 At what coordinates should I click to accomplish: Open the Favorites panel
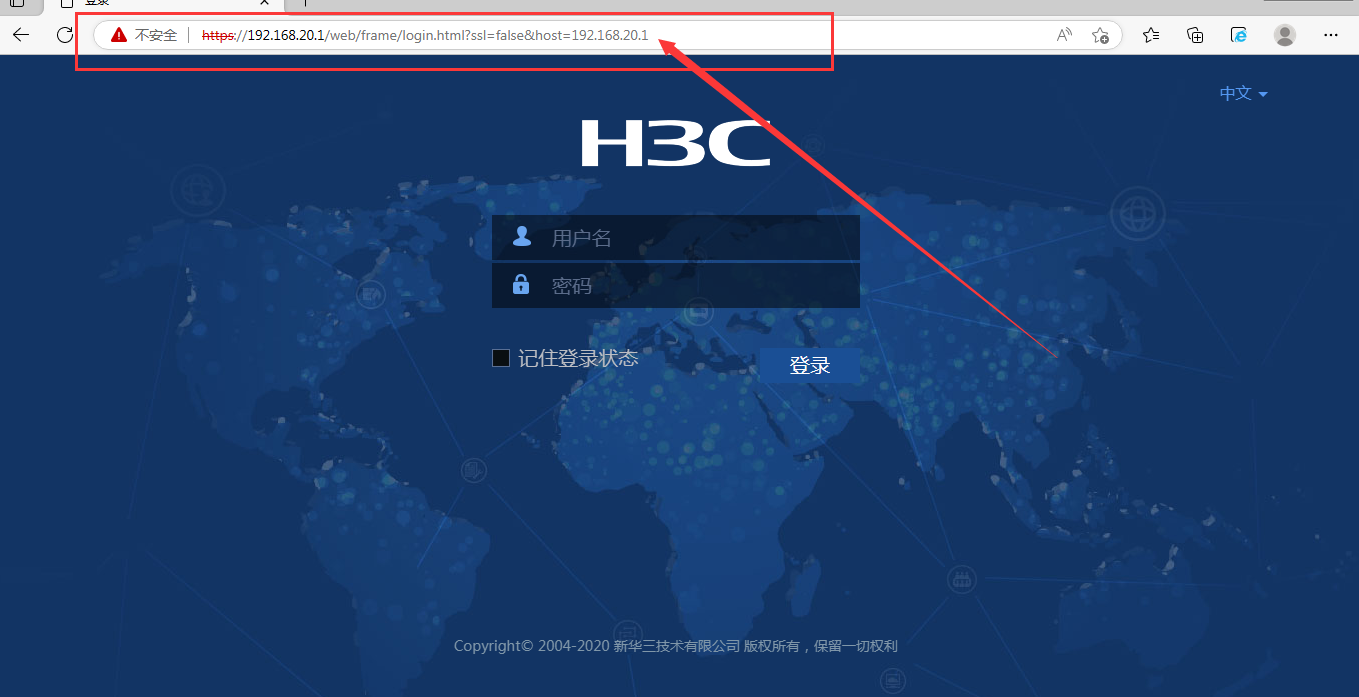(1150, 34)
